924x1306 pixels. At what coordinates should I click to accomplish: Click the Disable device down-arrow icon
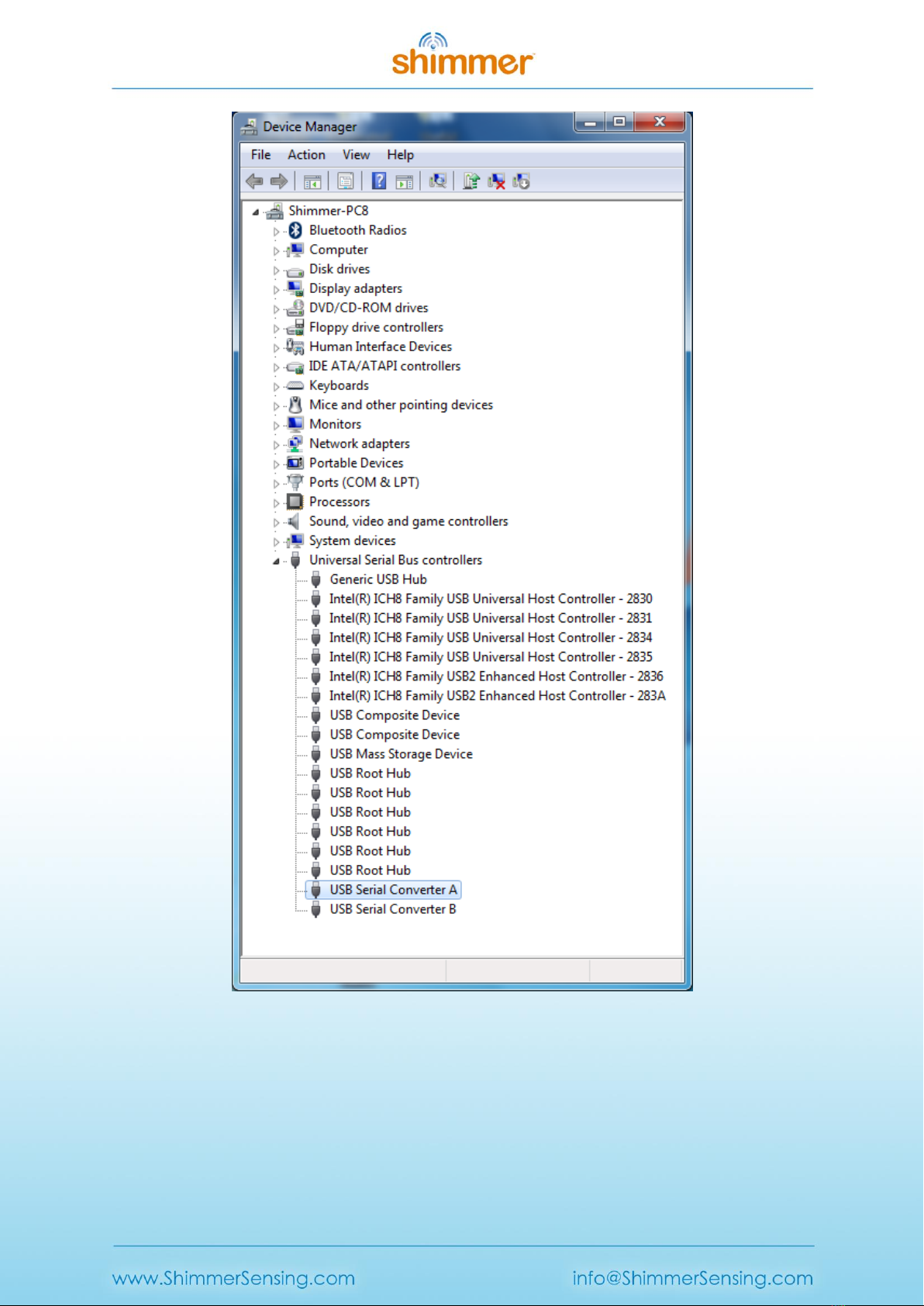tap(521, 181)
